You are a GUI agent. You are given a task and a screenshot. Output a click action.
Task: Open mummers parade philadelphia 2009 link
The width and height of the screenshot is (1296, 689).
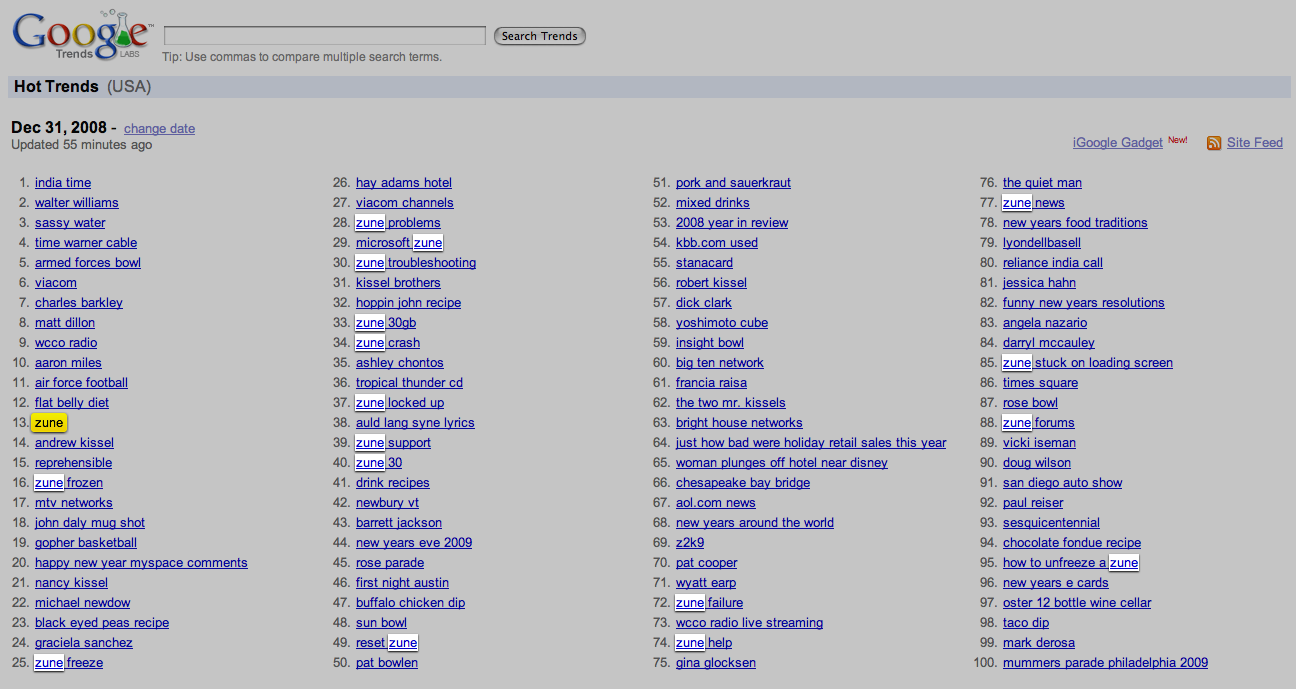[x=1105, y=663]
